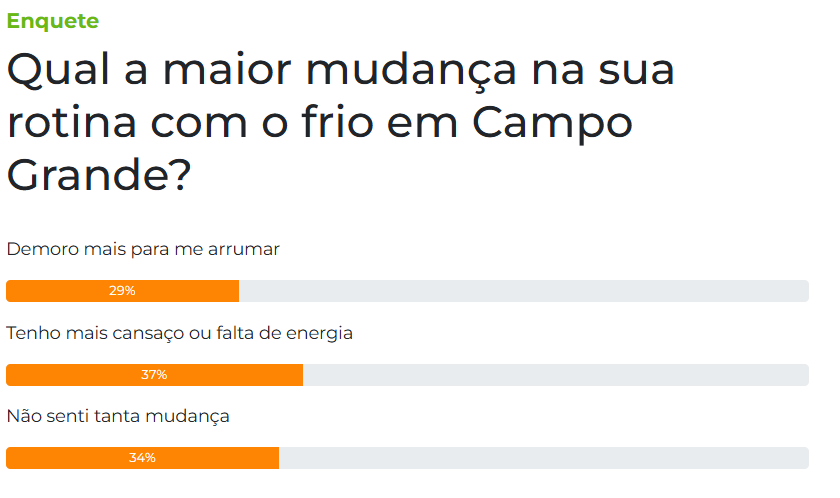Click gray remainder of the 37% bar
Viewport: 840px width, 498px height.
pos(556,375)
